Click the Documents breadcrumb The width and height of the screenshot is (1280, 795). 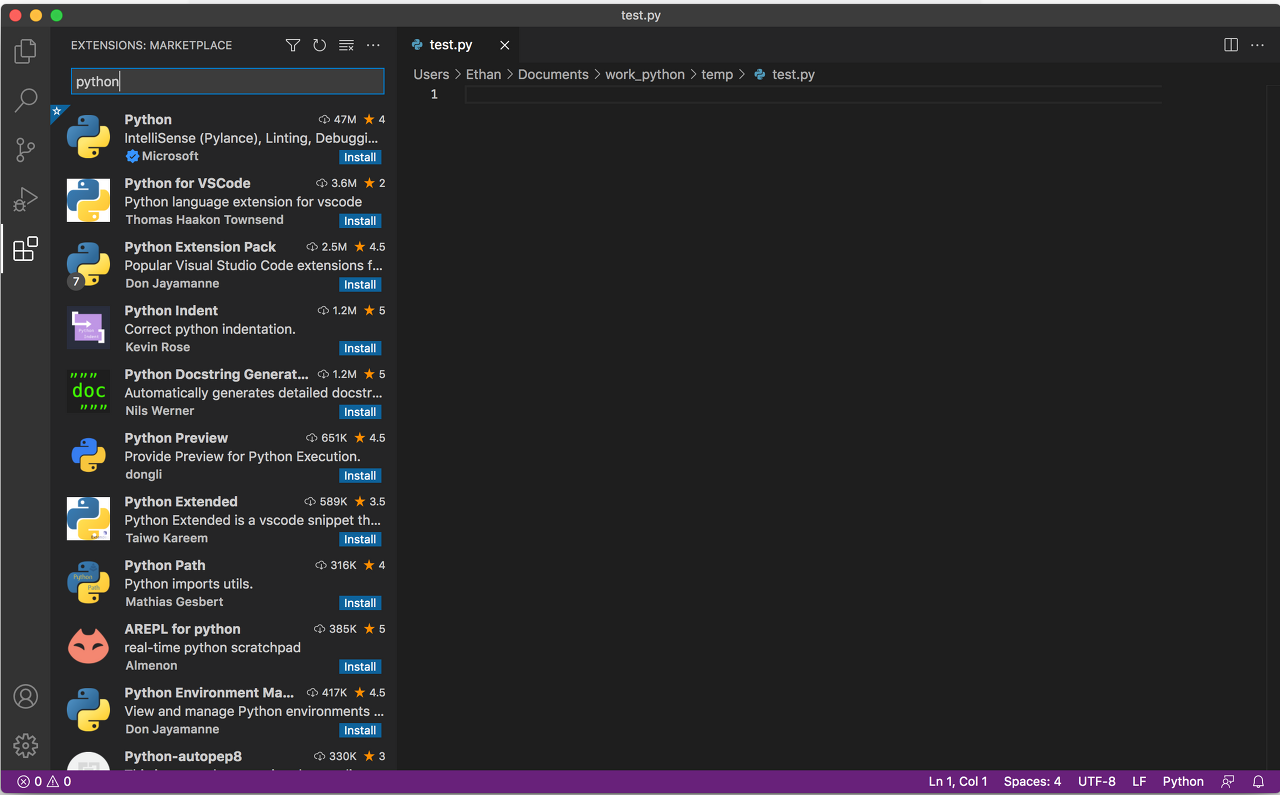point(553,75)
